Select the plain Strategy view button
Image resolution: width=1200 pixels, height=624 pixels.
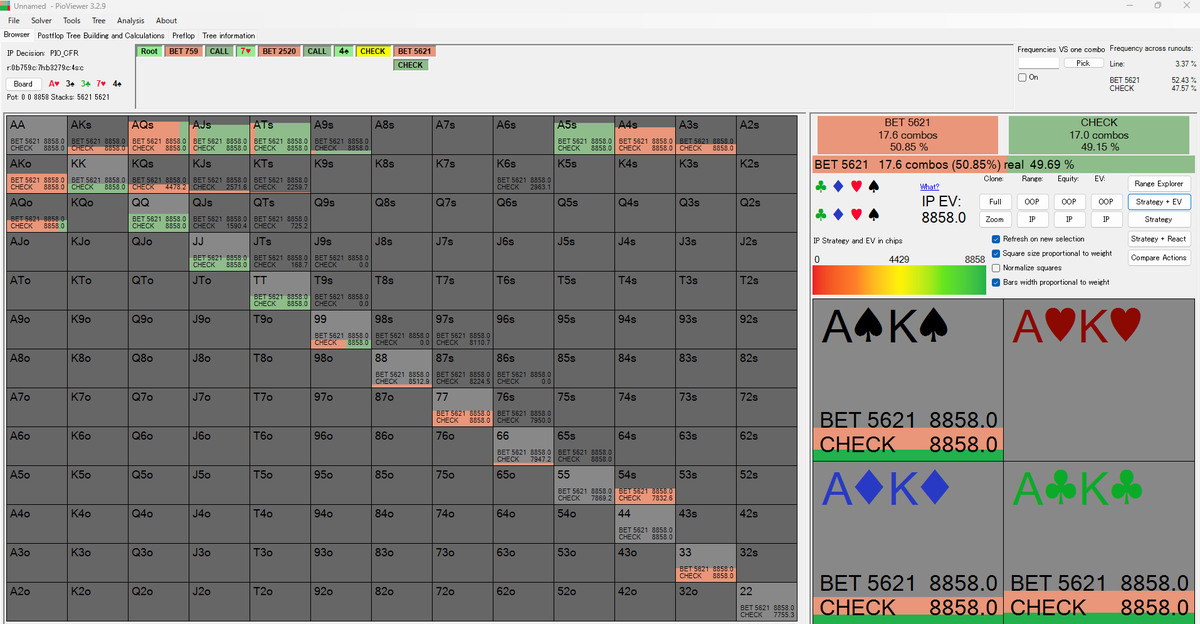(1159, 219)
